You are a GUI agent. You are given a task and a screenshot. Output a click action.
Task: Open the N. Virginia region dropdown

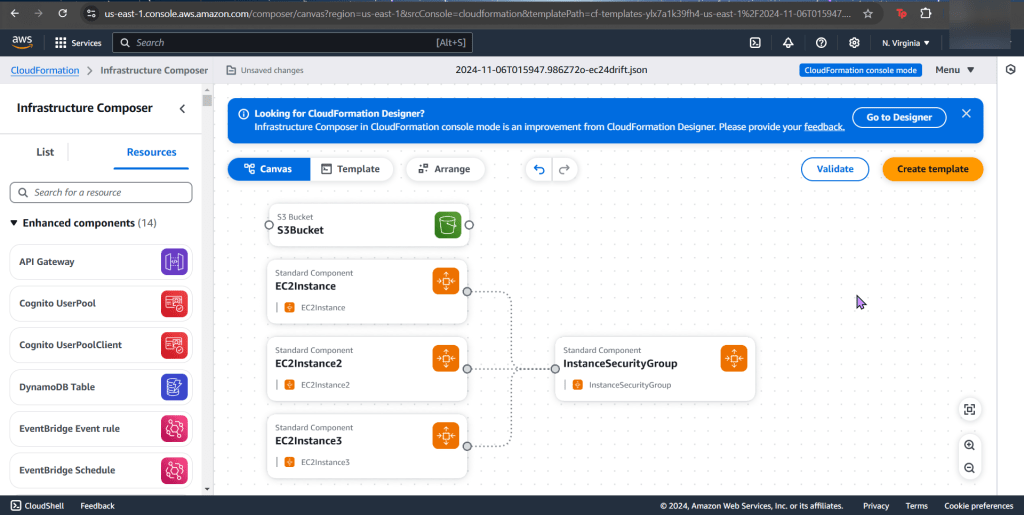click(906, 43)
